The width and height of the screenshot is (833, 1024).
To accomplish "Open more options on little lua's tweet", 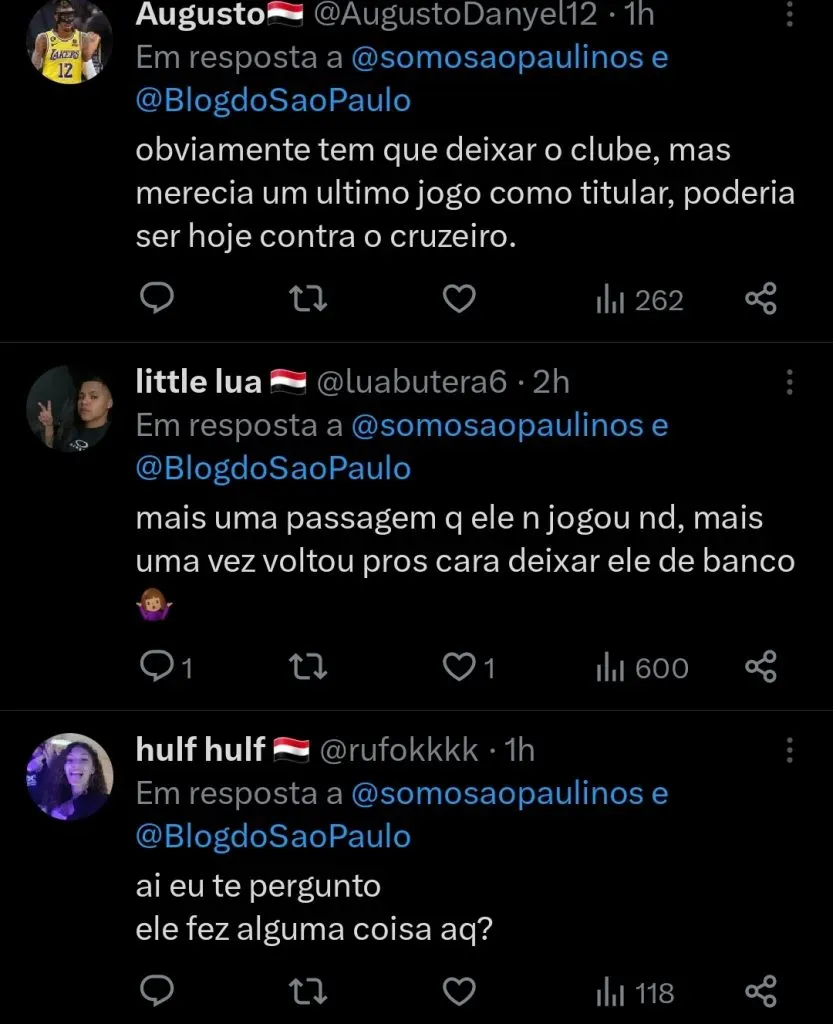I will point(789,382).
